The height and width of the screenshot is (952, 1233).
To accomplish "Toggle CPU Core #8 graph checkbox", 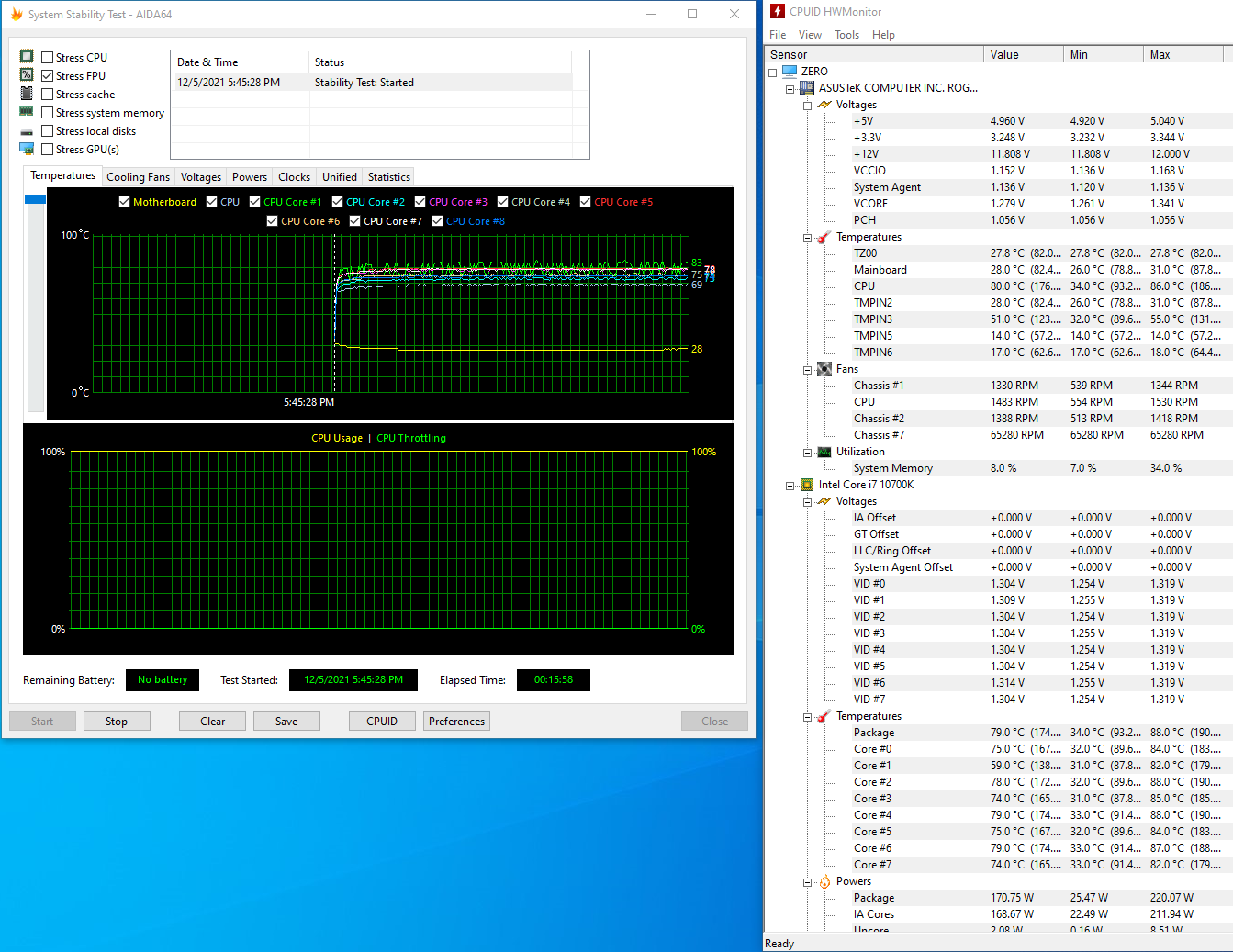I will pos(437,221).
